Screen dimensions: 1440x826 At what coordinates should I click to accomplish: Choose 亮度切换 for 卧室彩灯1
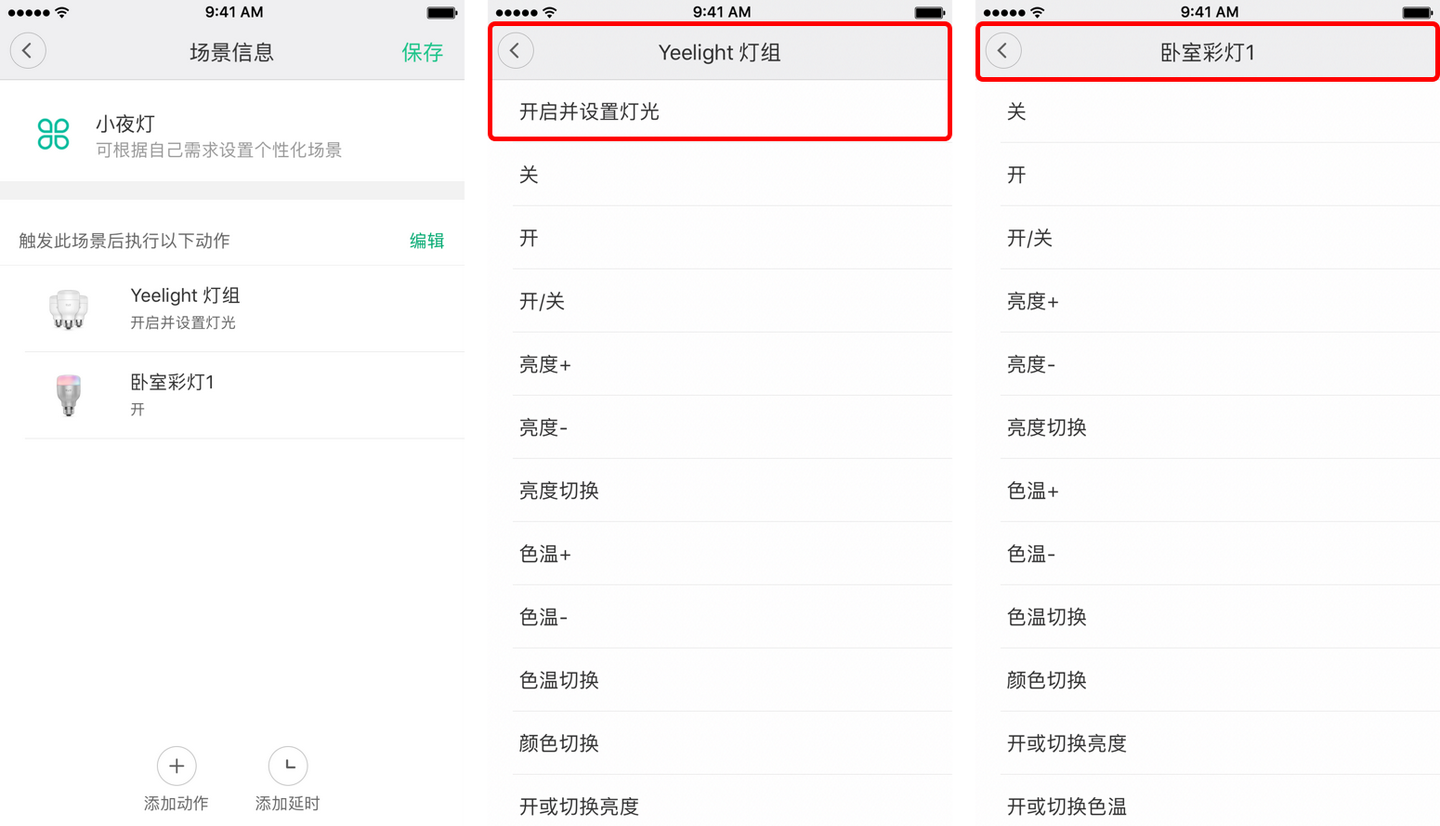coord(1220,427)
